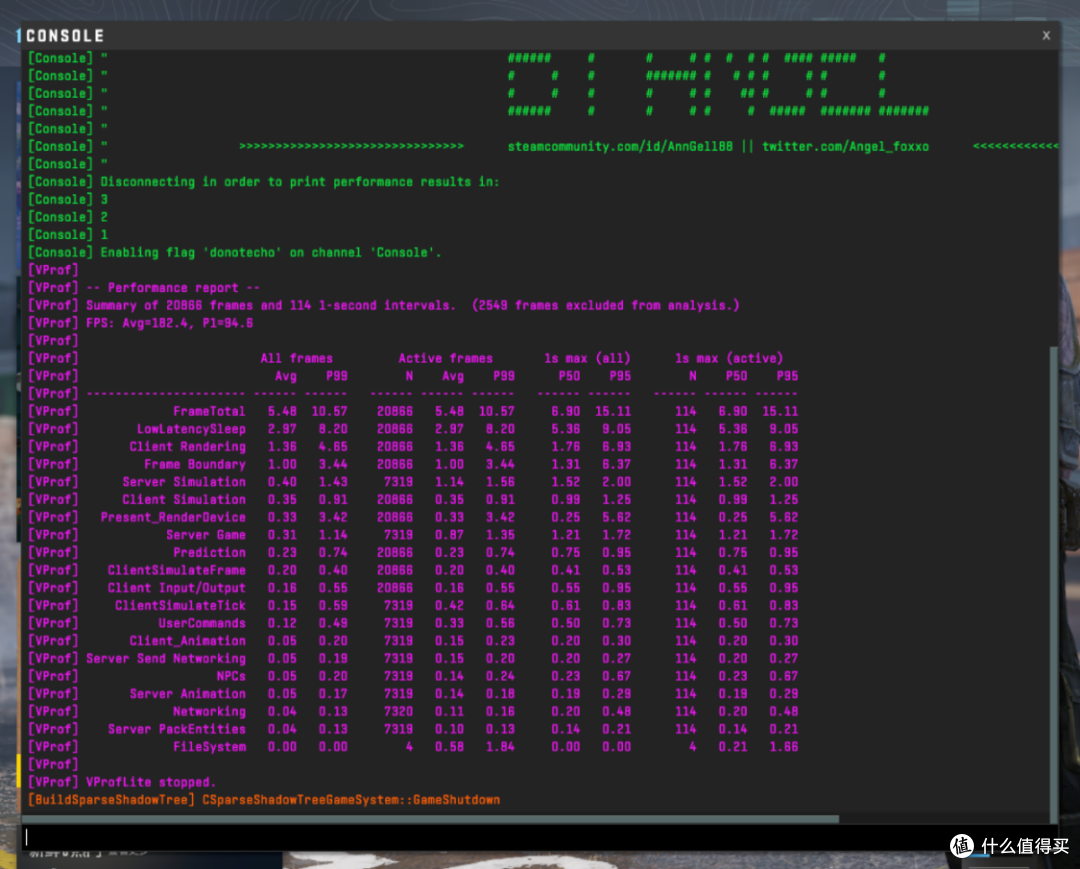This screenshot has height=869, width=1080.
Task: Click the CSparseShadowTreeGameSystem::GameShutdown line
Action: [x=351, y=800]
